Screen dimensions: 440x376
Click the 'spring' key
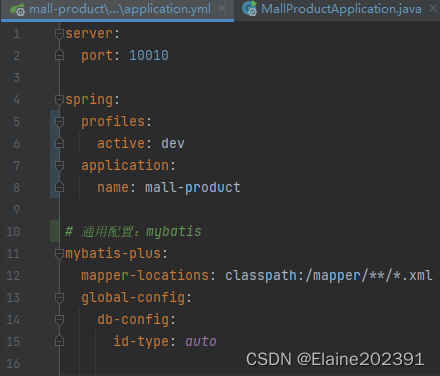[x=89, y=100]
